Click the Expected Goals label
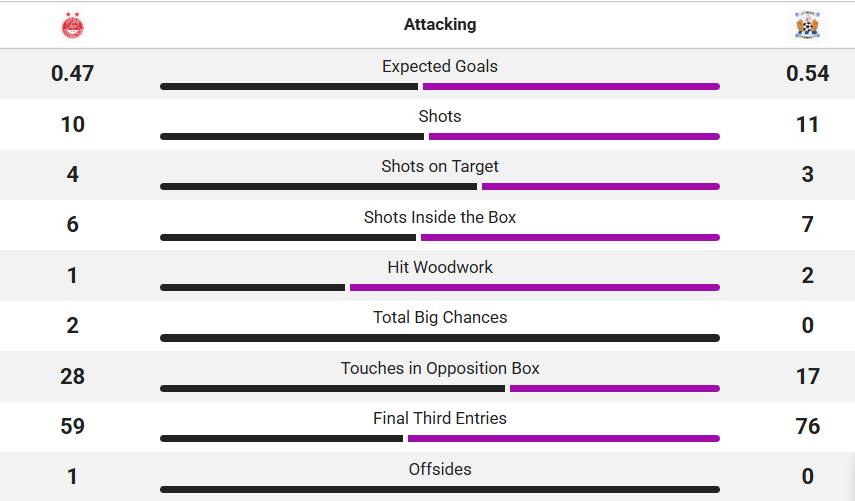The height and width of the screenshot is (501, 855). [440, 66]
